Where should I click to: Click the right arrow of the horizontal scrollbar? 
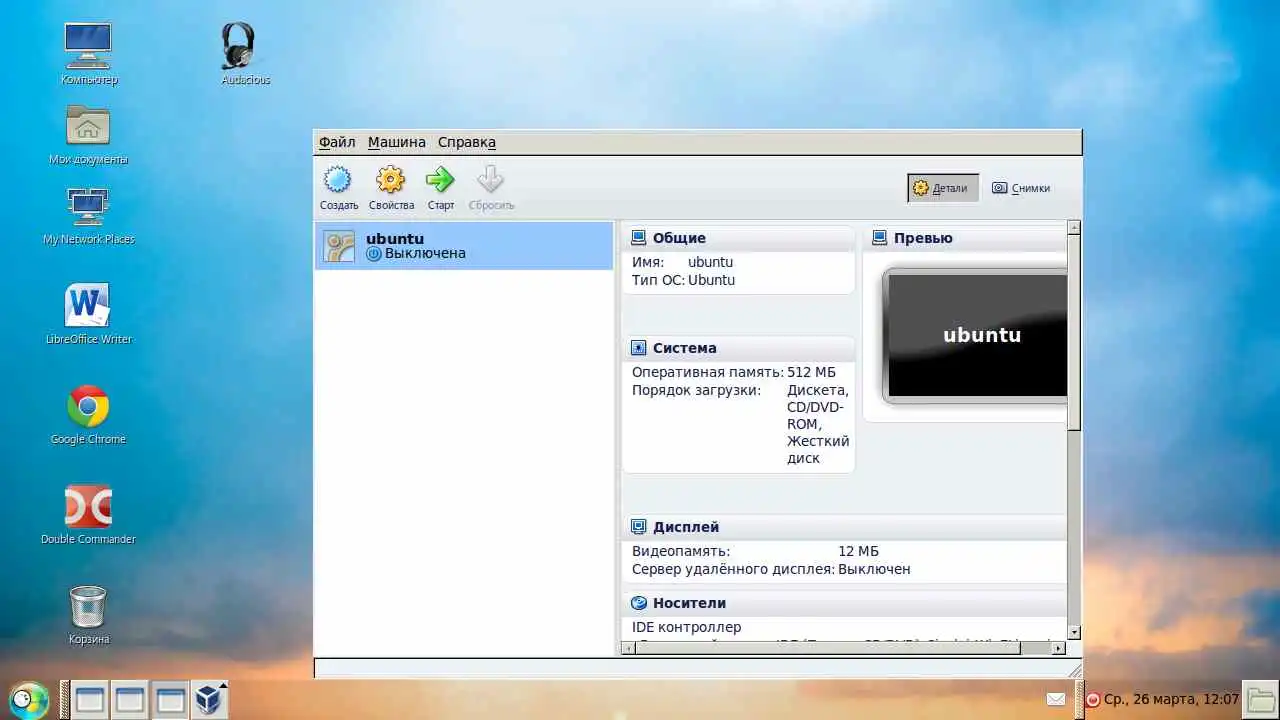click(1059, 648)
